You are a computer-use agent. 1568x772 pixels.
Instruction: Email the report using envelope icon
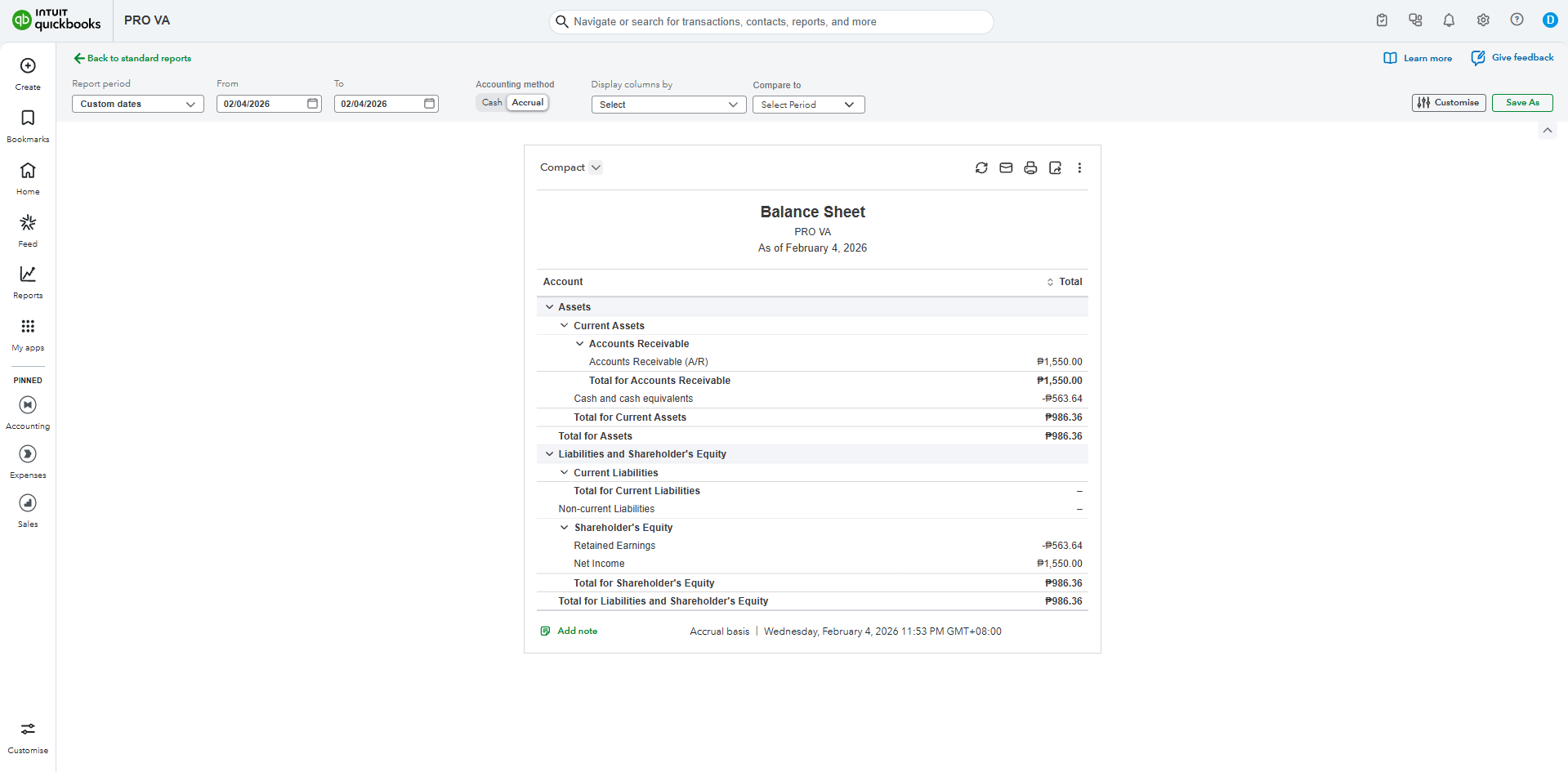[x=1006, y=167]
